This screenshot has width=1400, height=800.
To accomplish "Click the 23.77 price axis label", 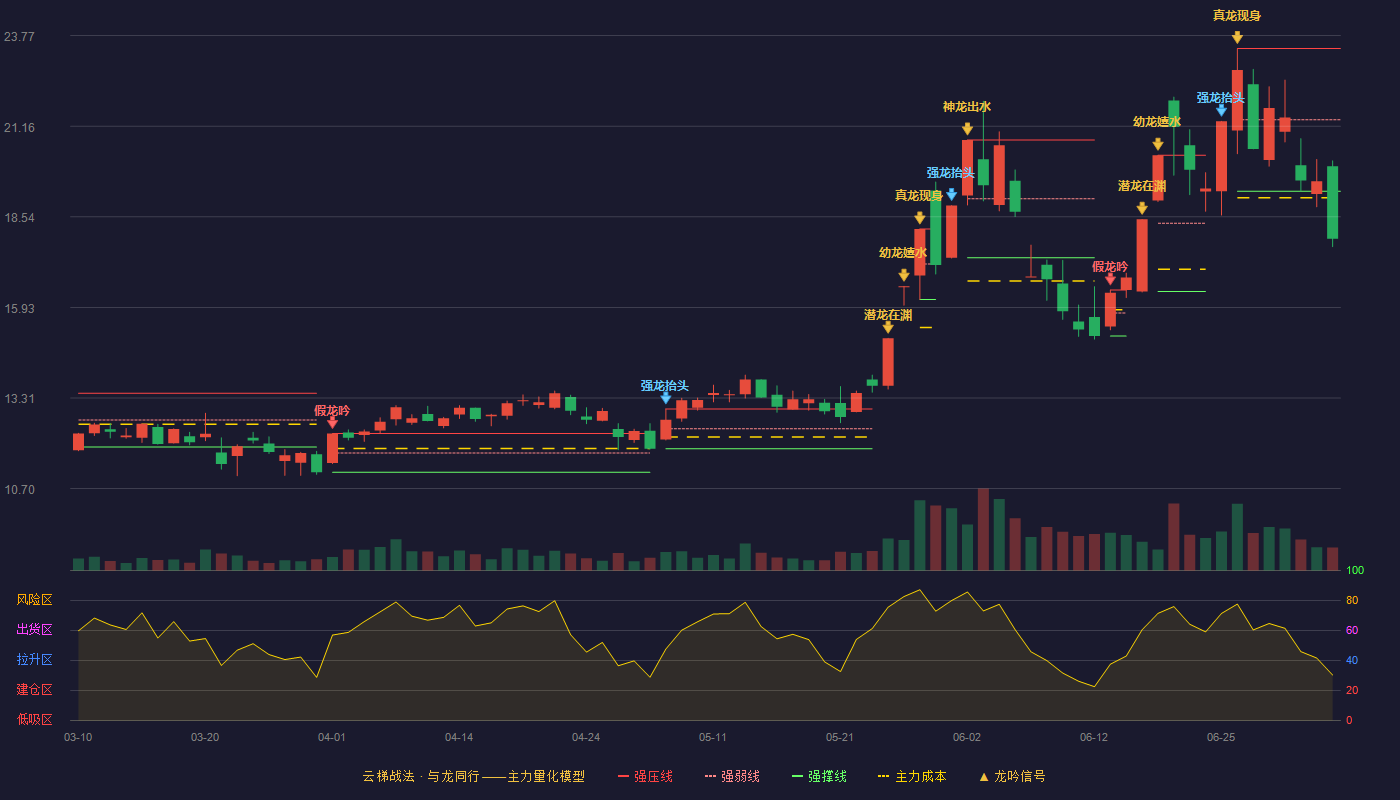I will tap(19, 37).
